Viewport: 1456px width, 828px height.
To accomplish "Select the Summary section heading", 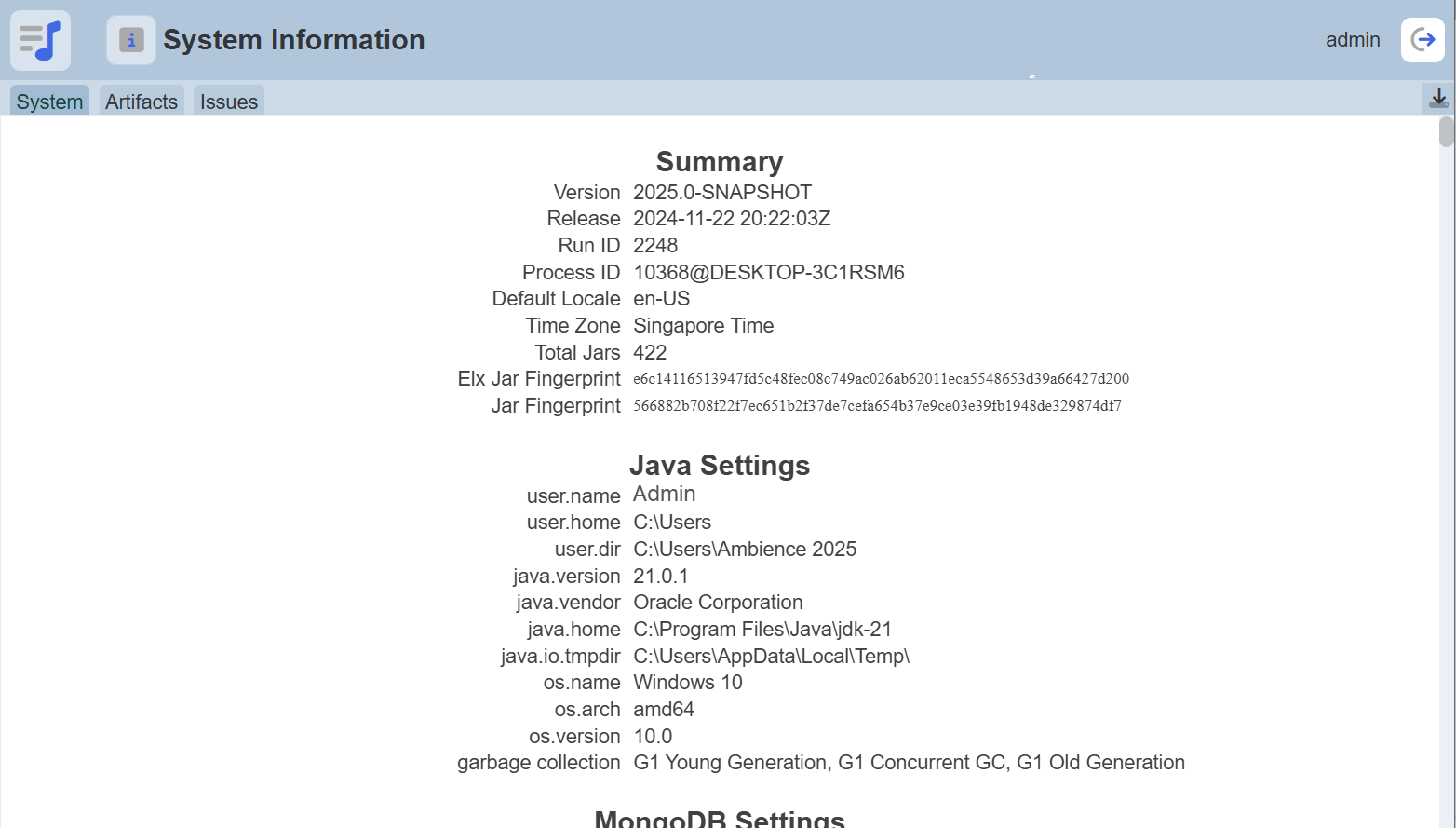I will [719, 162].
